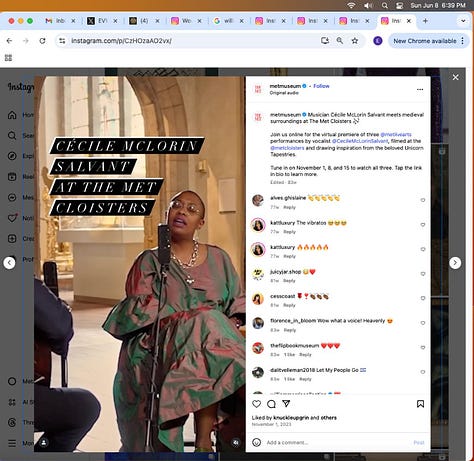Click the Post comment button
Viewport: 474px width, 461px height.
(x=419, y=442)
